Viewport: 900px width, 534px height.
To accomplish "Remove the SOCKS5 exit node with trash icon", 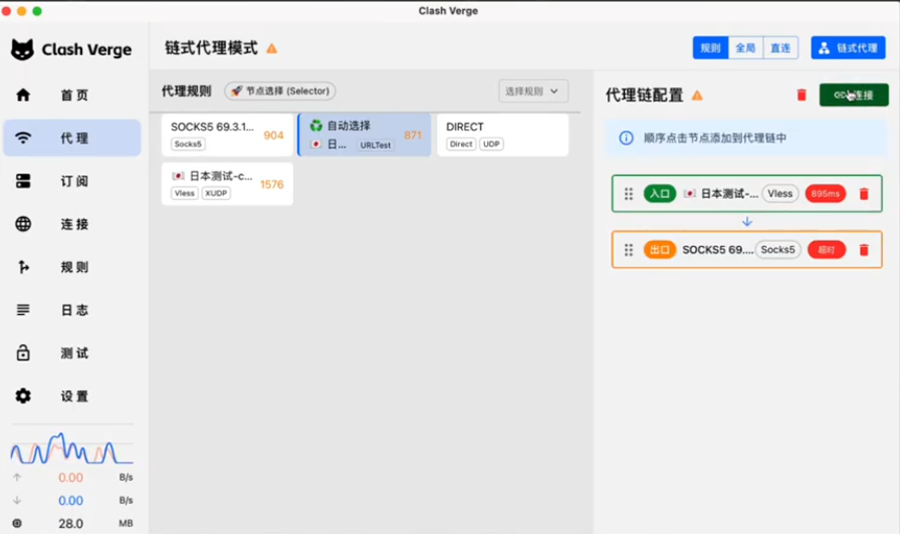I will [864, 250].
